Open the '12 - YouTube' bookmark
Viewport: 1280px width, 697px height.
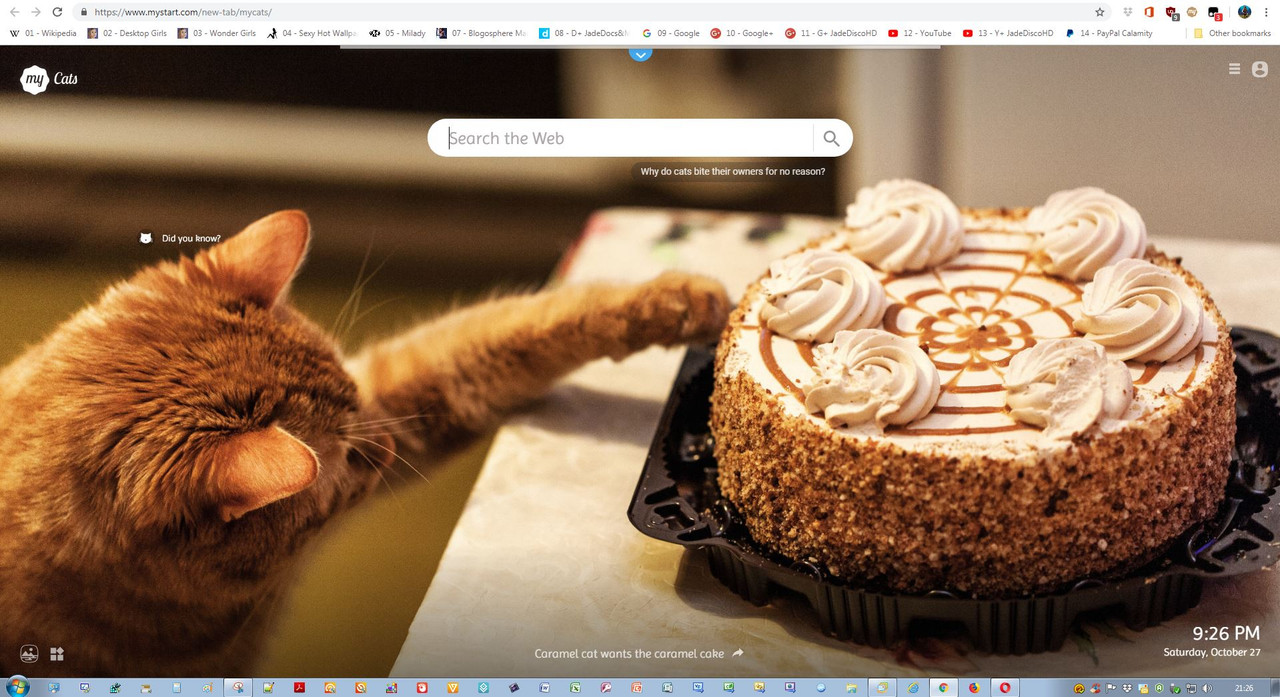point(919,33)
